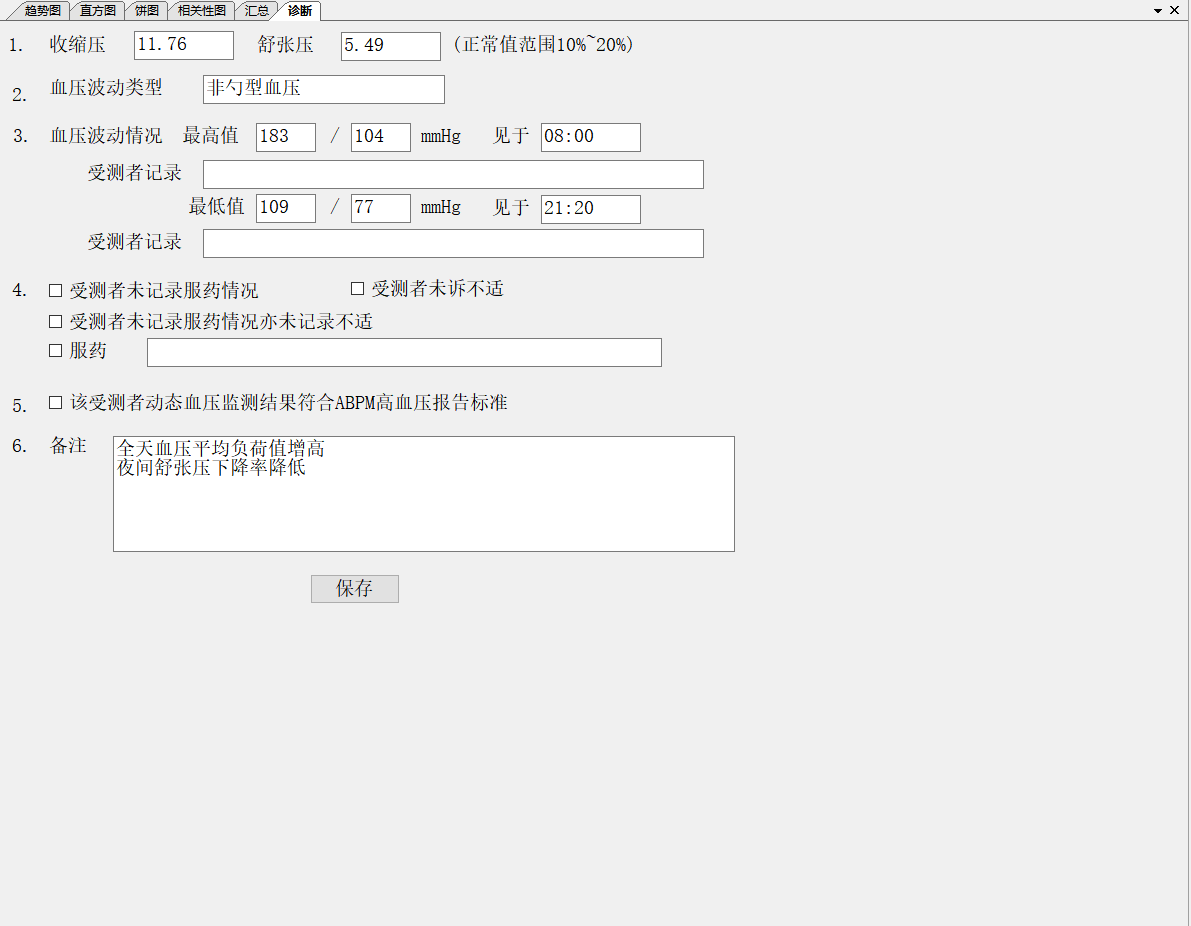Click the 血压波动类型 text field

(323, 89)
